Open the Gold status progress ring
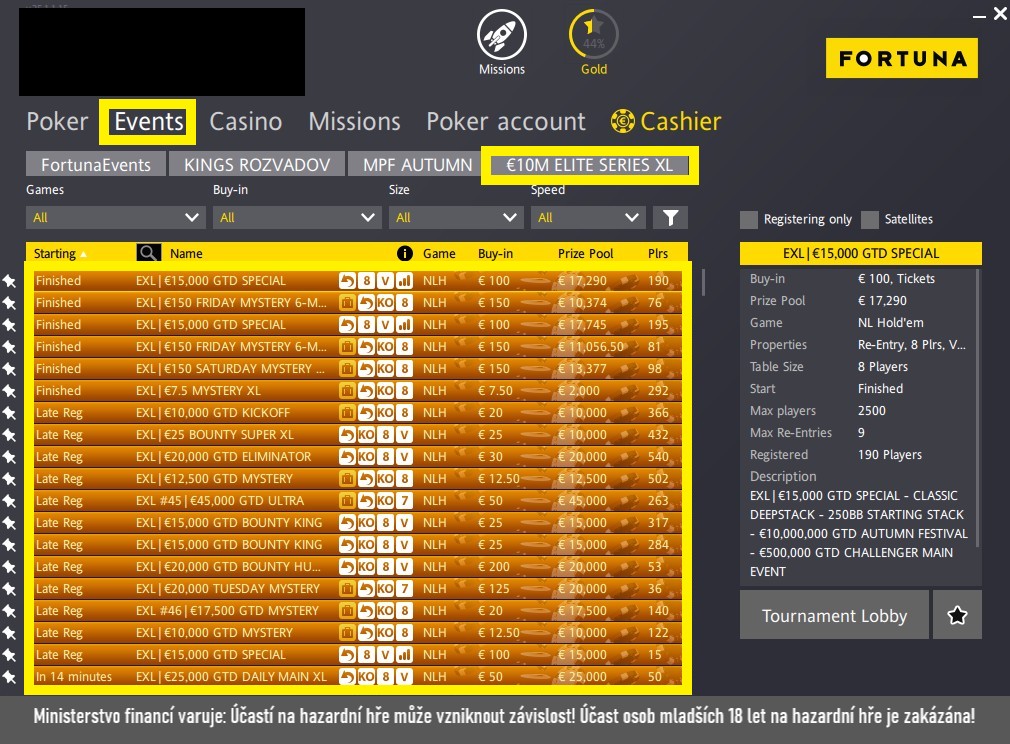The height and width of the screenshot is (744, 1010). pos(593,35)
